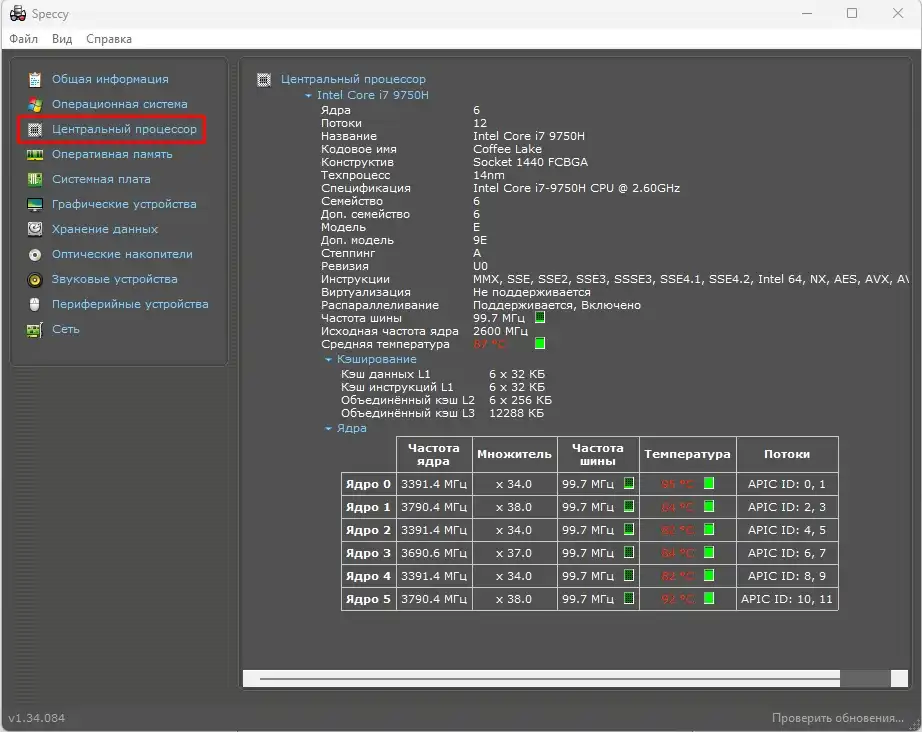Click the temperature graph icon in Ядро 5 row

click(709, 598)
